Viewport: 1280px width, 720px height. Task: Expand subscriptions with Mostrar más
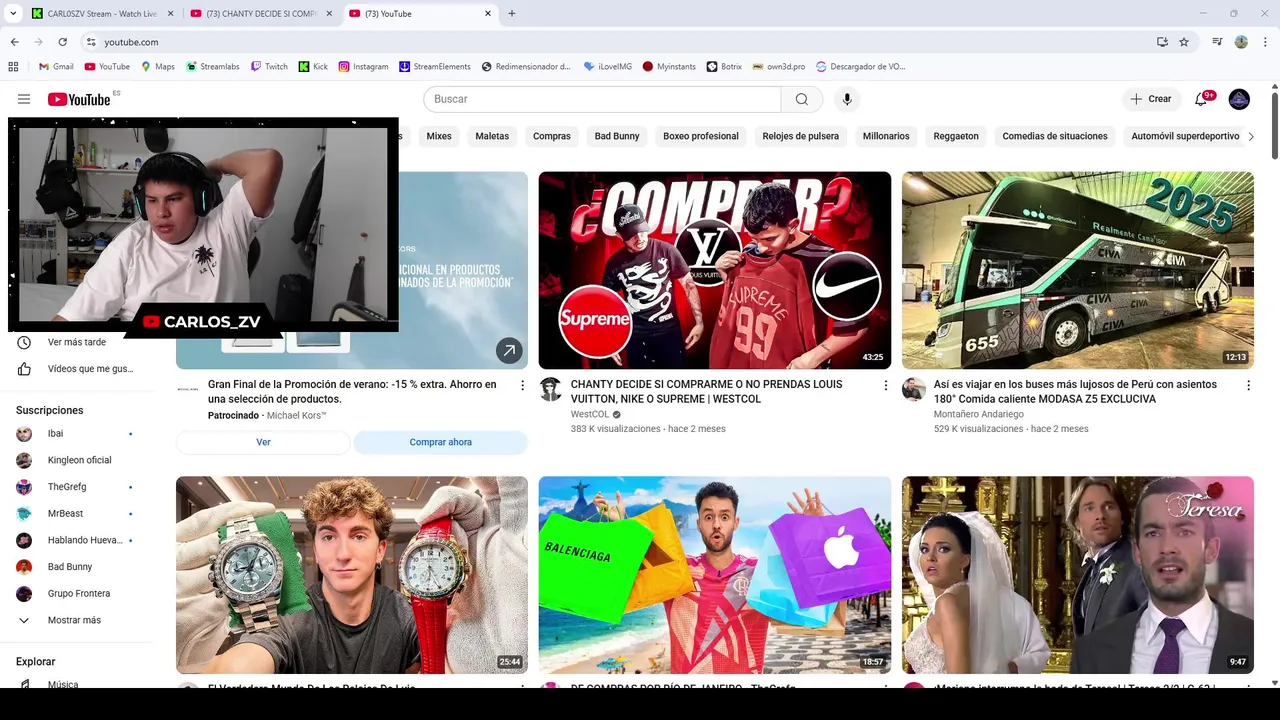[76, 620]
